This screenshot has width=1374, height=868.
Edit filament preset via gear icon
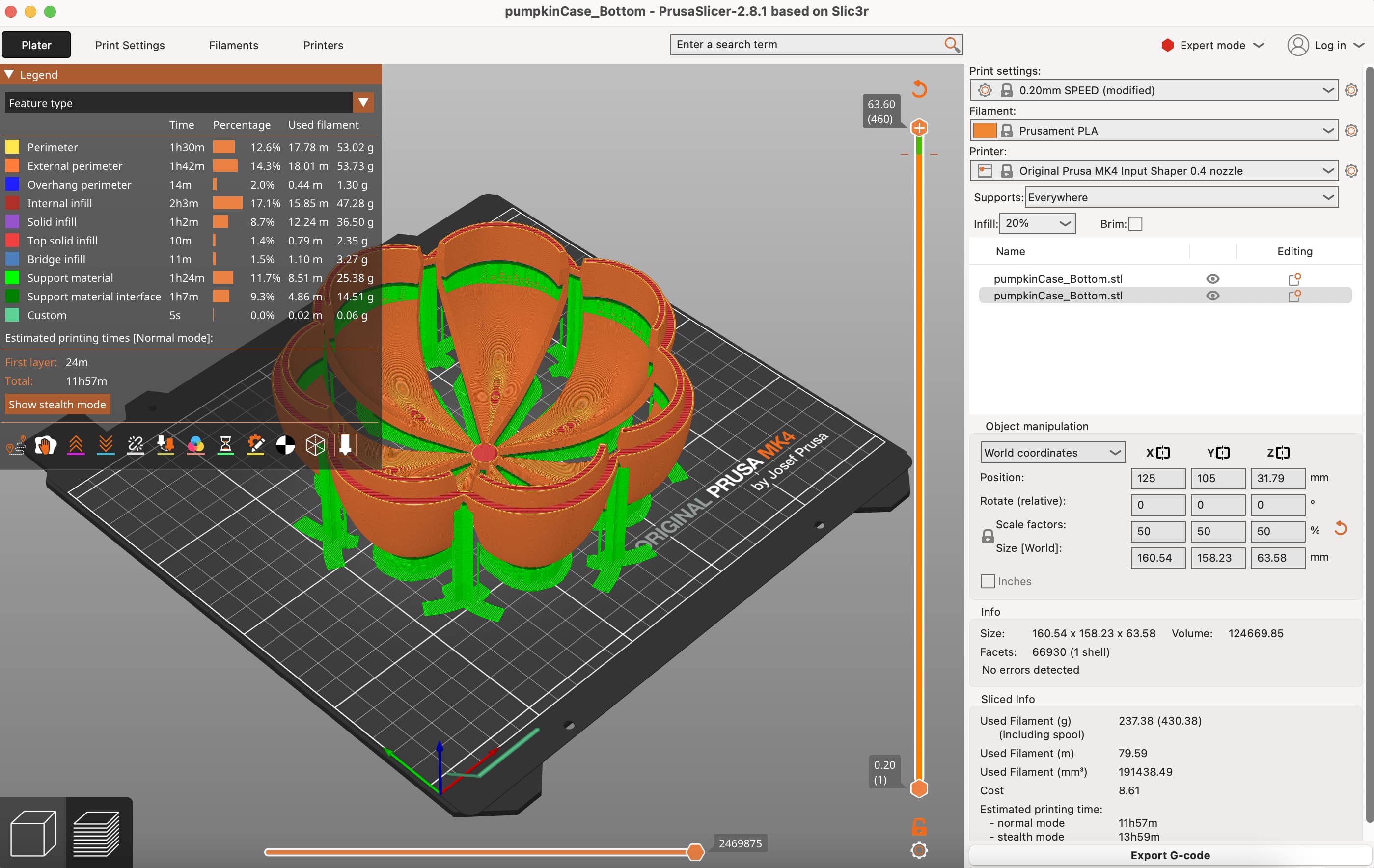(x=1351, y=131)
